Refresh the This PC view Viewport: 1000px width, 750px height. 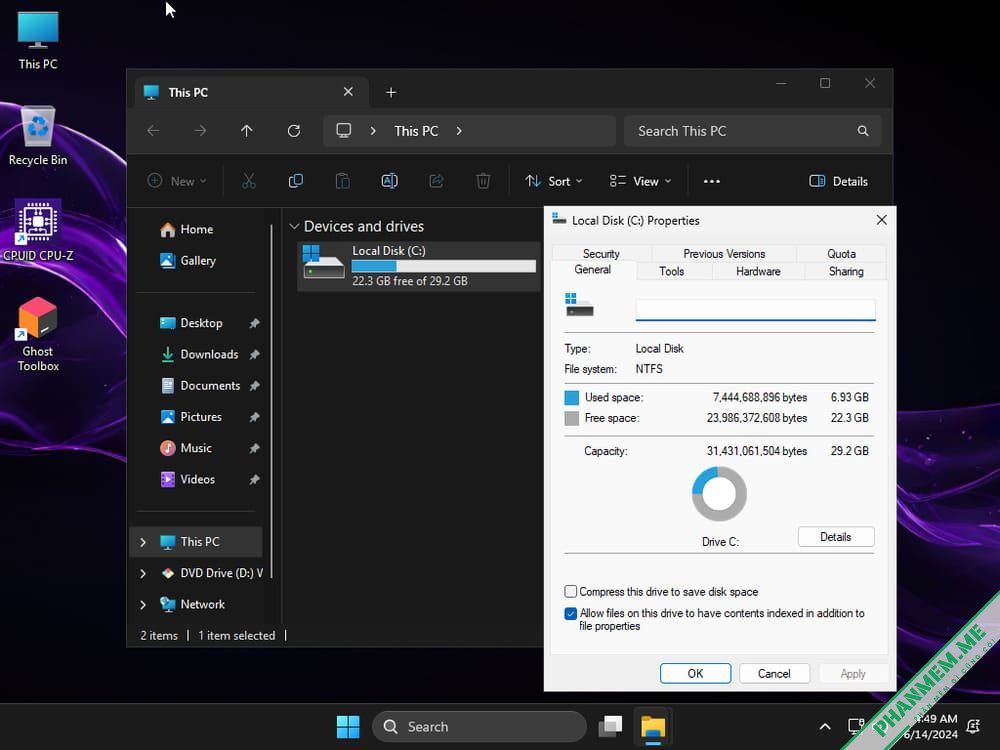tap(294, 131)
